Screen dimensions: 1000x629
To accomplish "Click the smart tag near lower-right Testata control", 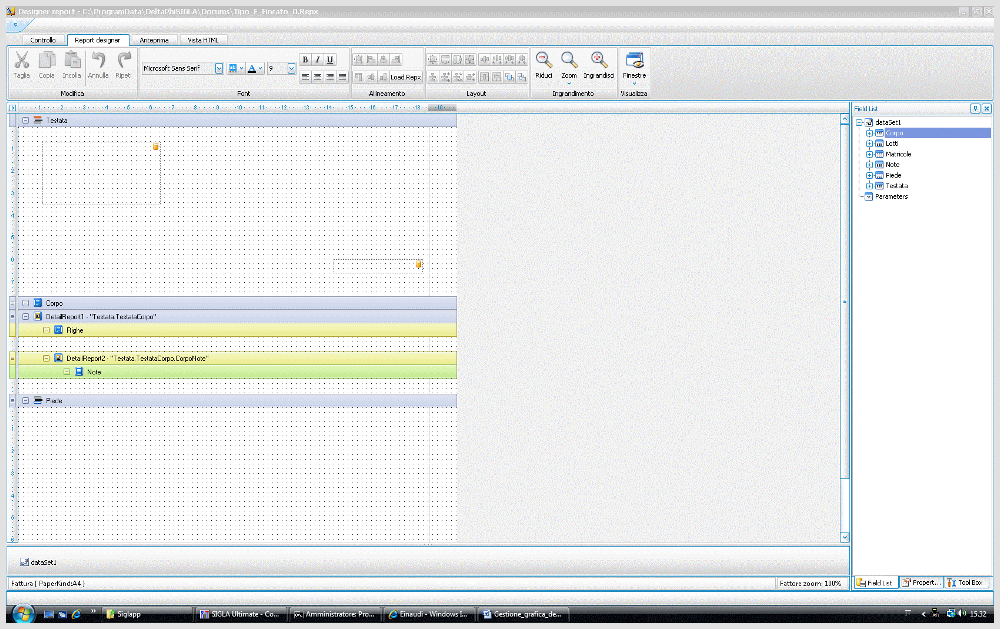I will click(419, 264).
